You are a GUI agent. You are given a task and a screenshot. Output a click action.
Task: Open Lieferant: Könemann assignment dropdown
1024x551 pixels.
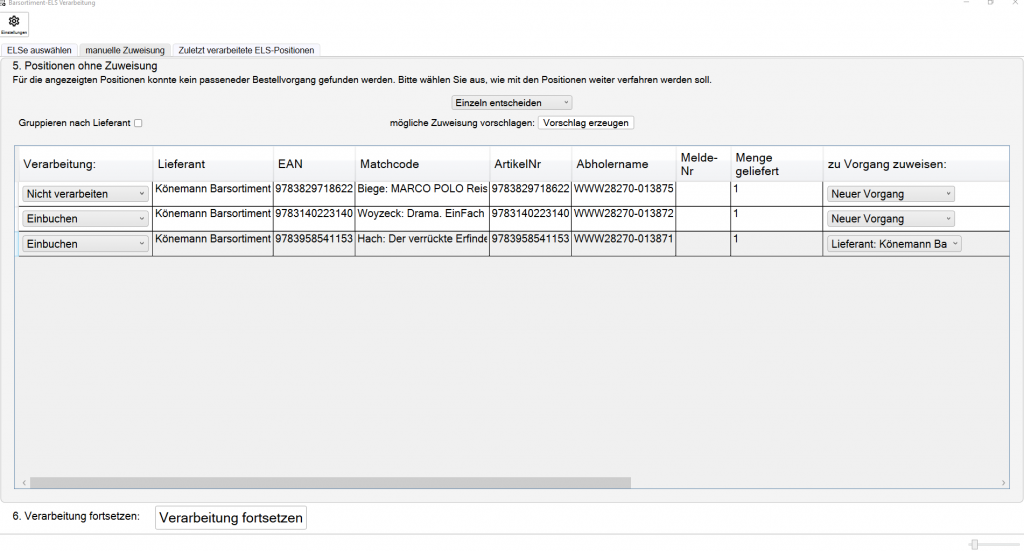pyautogui.click(x=893, y=243)
